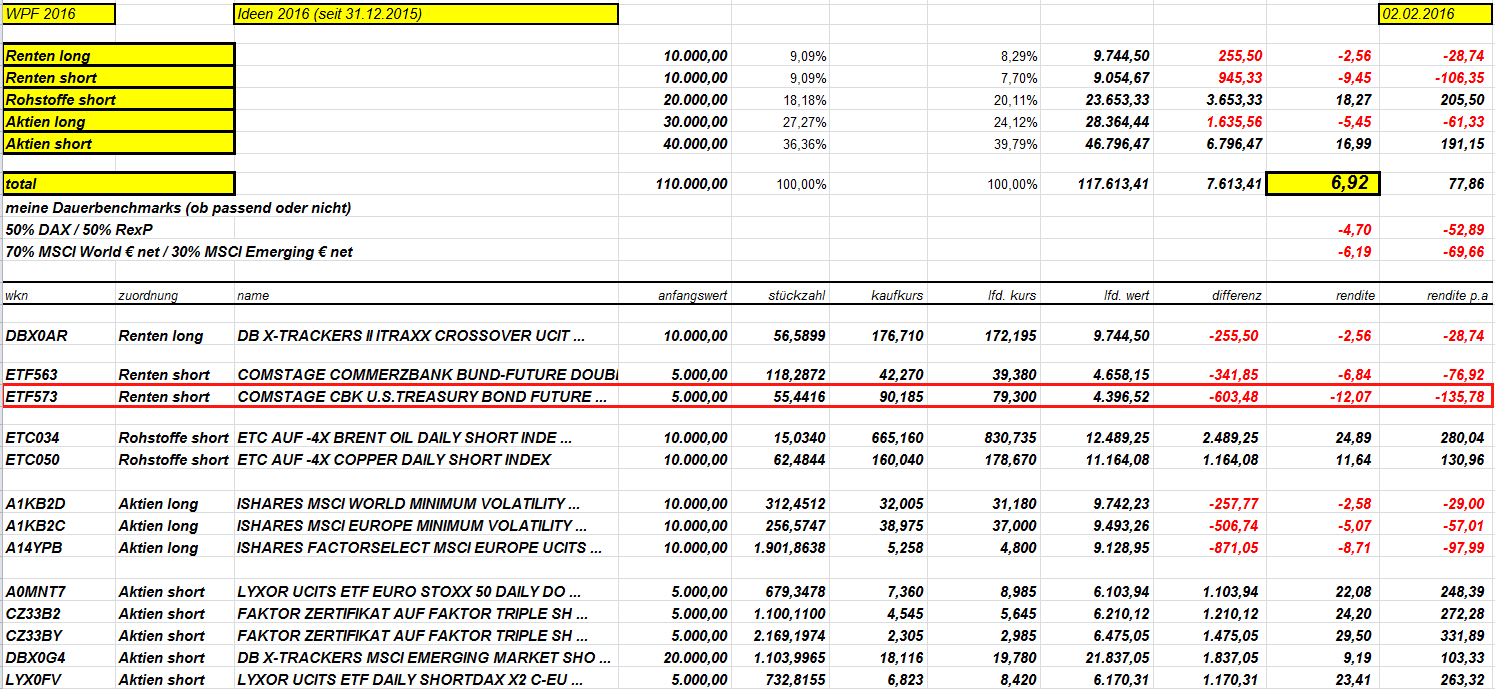The image size is (1495, 689).
Task: Select the WKN cell 'CZ33B2'
Action: [x=32, y=614]
